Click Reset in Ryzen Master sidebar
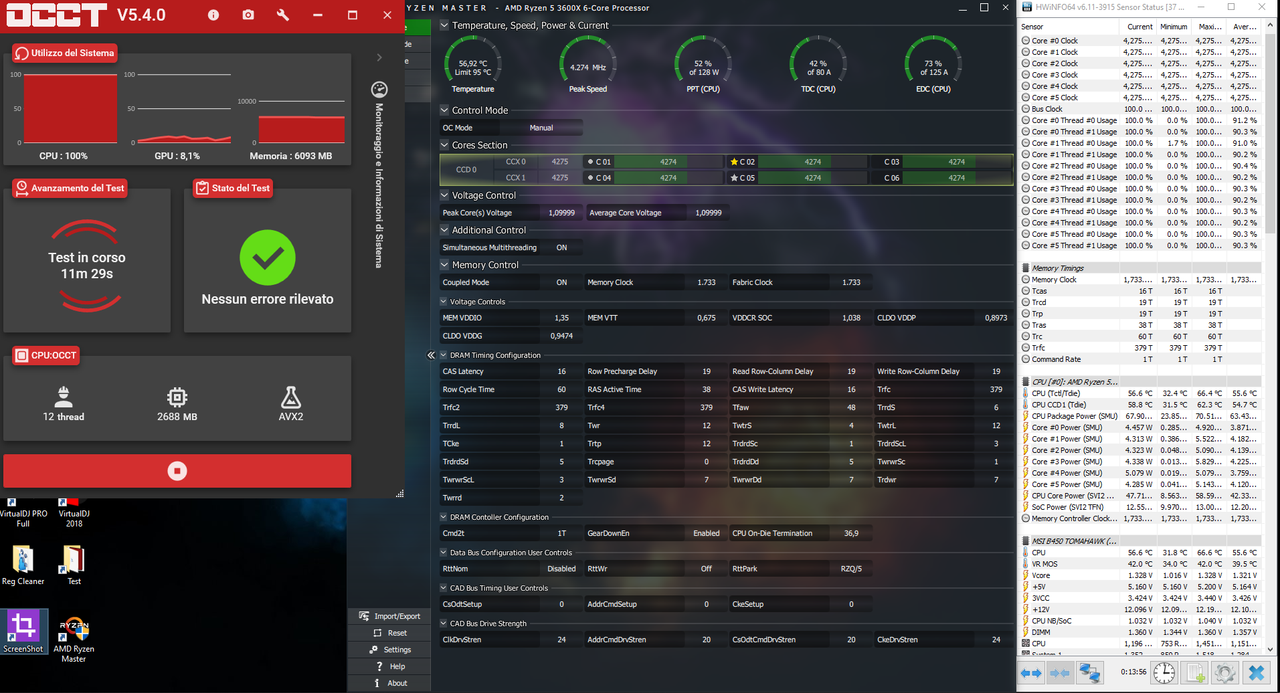 (388, 633)
